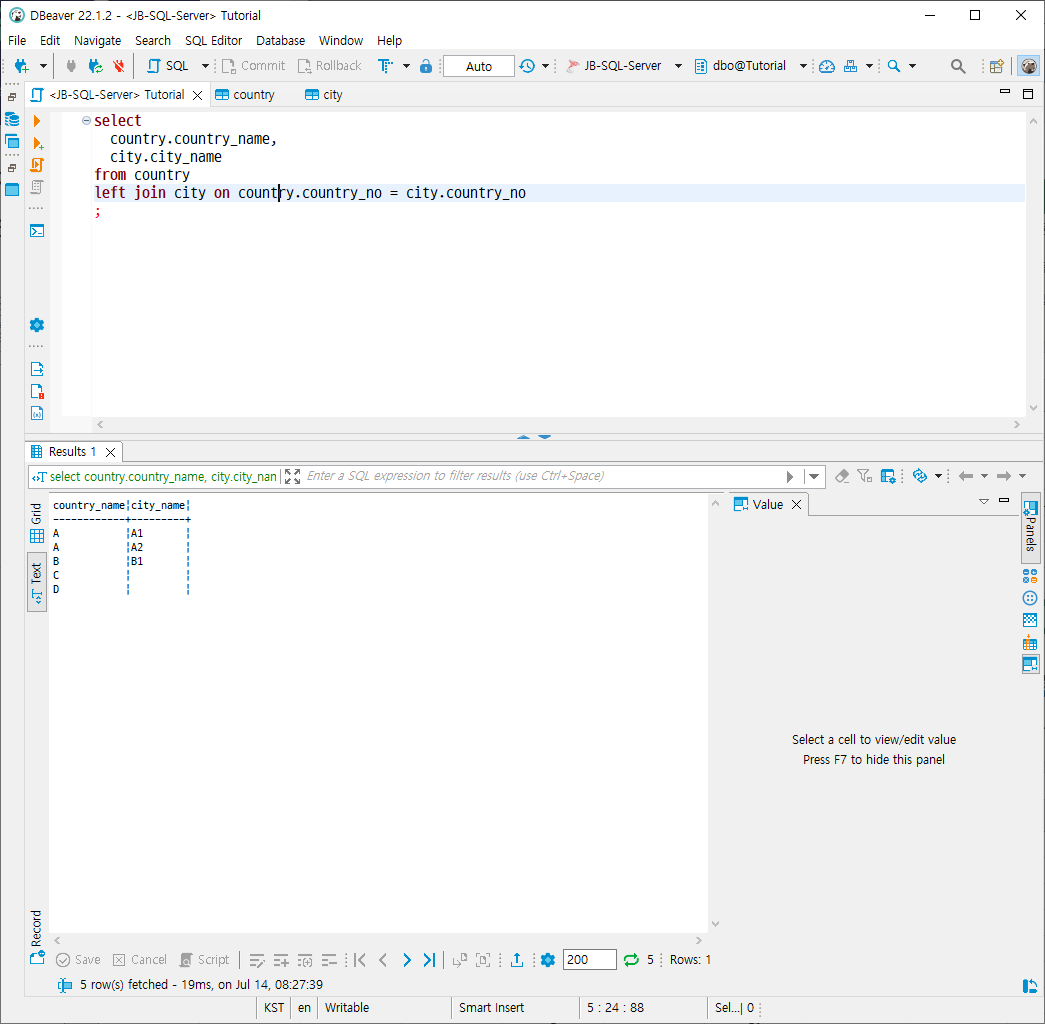Open the SQL Editor menu
This screenshot has height=1024, width=1045.
click(213, 40)
